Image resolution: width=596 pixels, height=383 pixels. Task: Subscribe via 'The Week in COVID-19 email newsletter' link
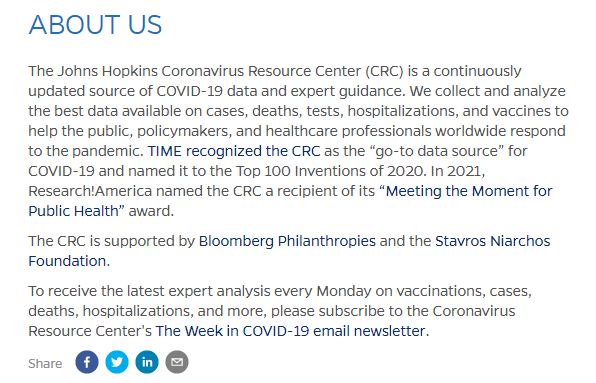click(290, 331)
